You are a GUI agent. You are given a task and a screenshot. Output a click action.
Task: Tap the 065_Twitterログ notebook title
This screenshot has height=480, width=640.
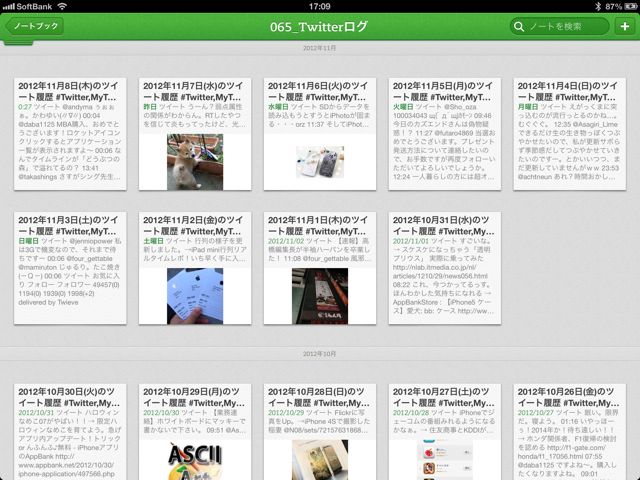click(319, 27)
